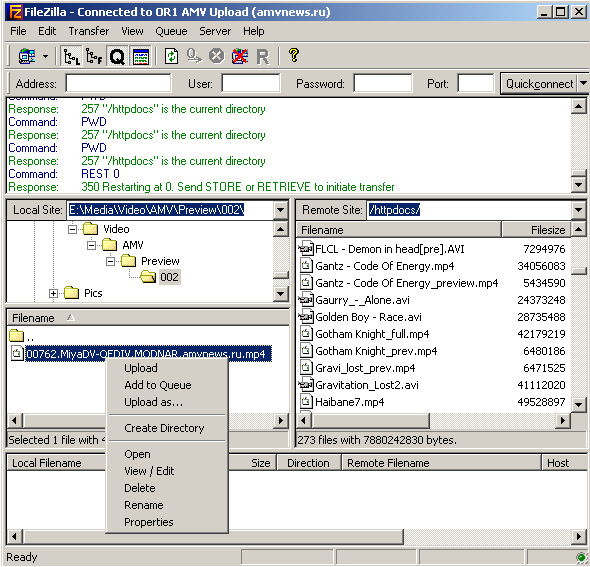Screen dimensions: 590x567
Task: Open the Queue menu
Action: pos(171,31)
